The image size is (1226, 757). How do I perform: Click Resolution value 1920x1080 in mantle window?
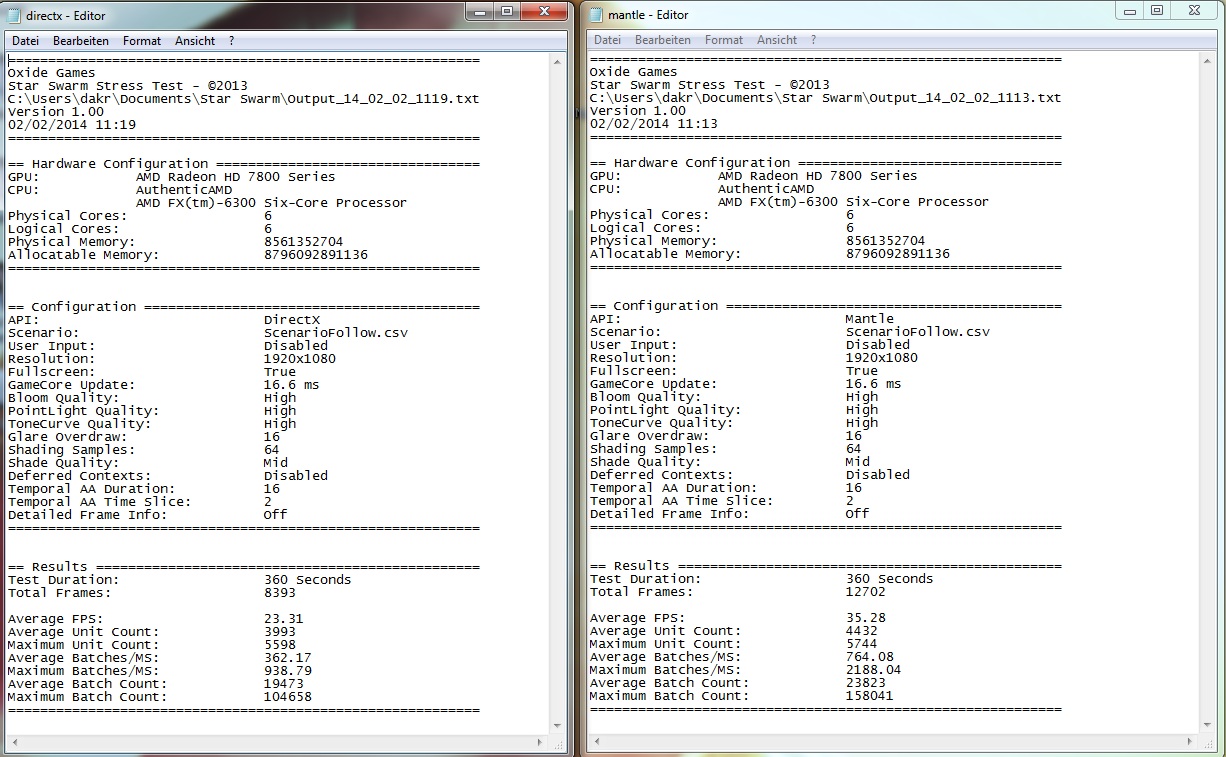coord(882,358)
